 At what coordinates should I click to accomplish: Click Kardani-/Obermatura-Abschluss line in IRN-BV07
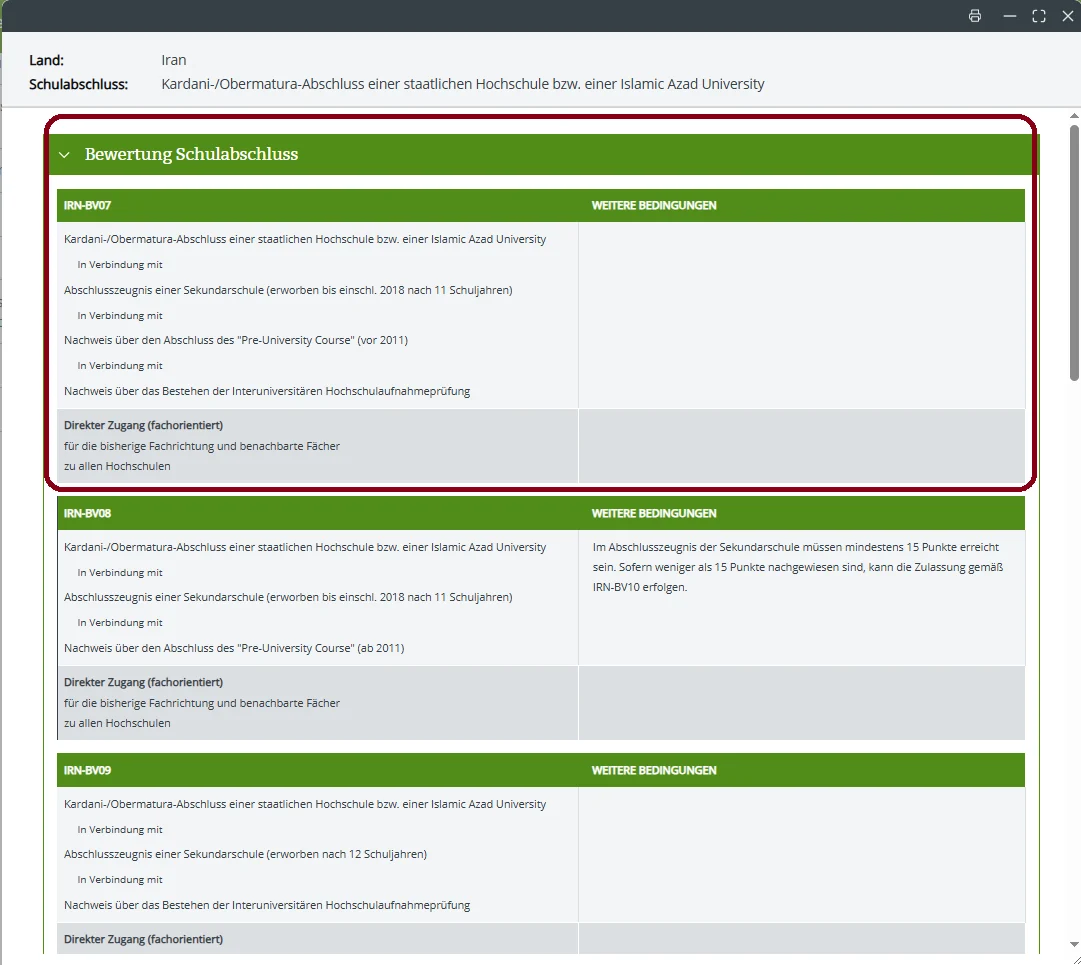pyautogui.click(x=305, y=239)
